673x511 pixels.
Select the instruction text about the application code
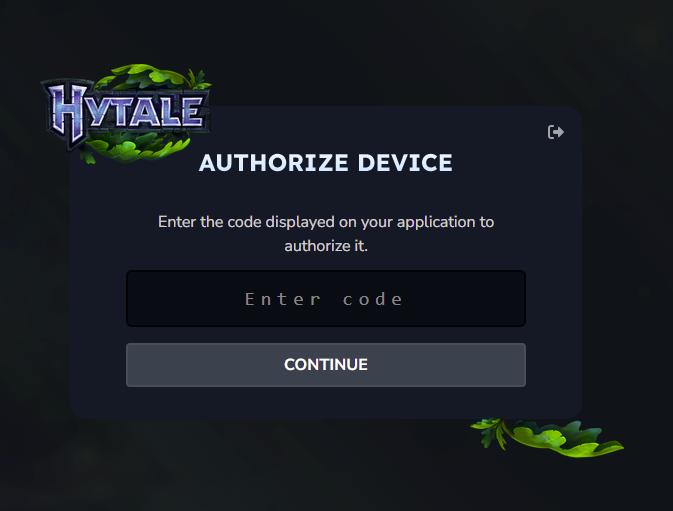(326, 234)
